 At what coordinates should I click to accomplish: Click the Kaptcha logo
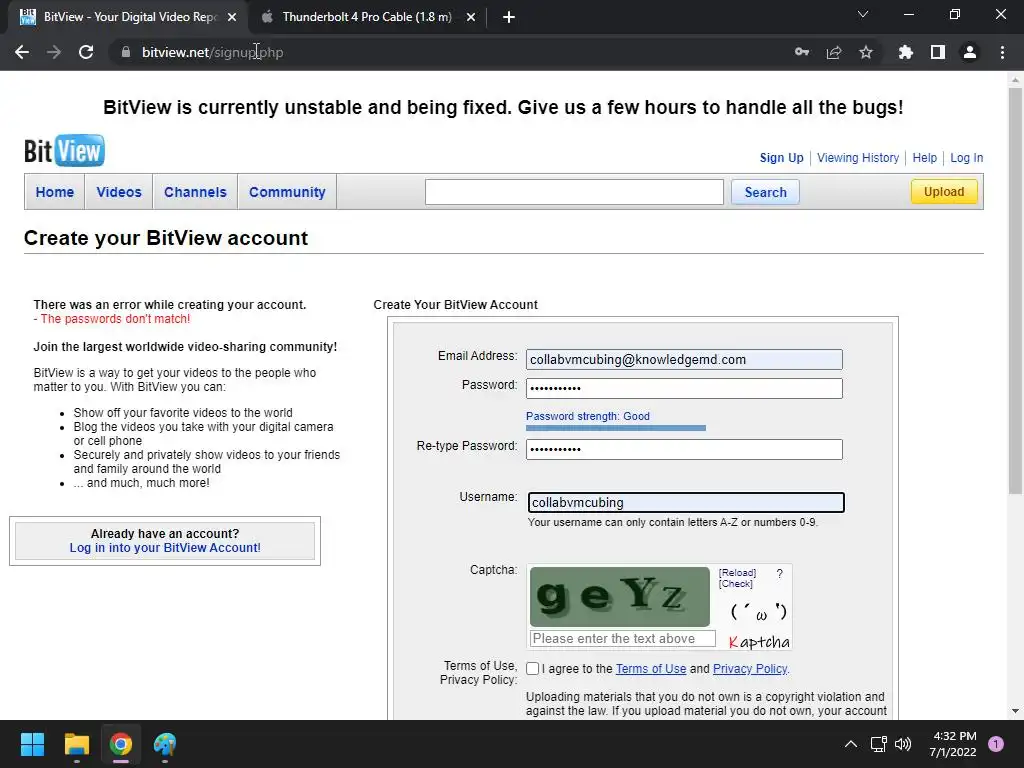[x=759, y=642]
